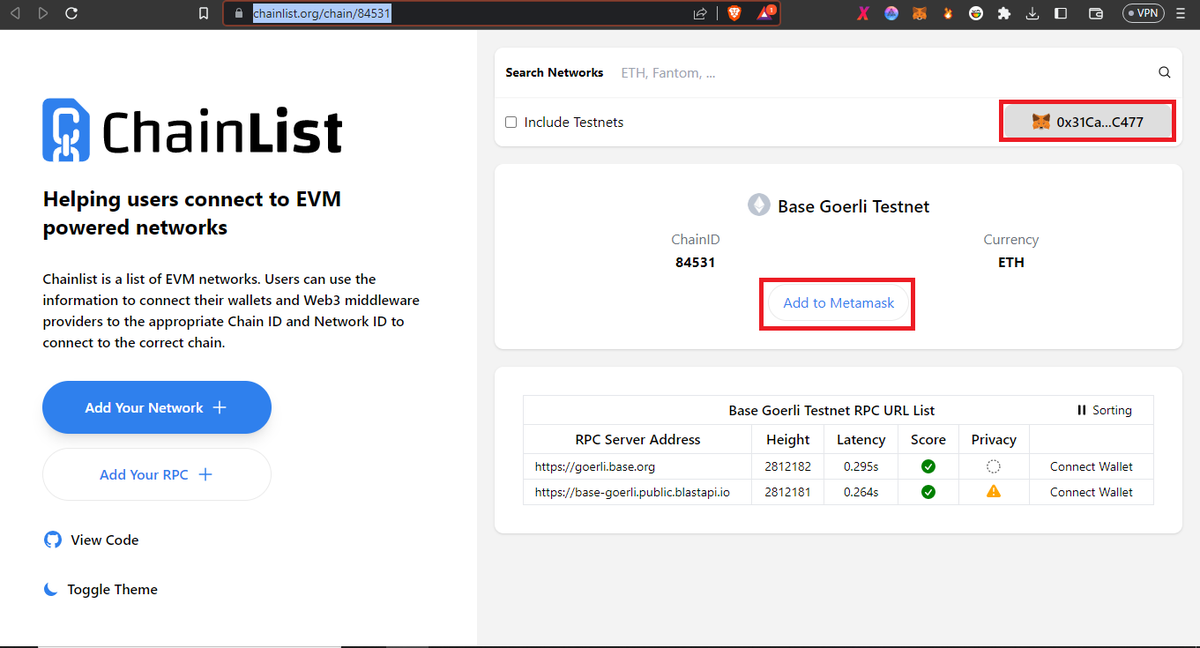Screen dimensions: 1200x648
Task: Open the MetaMask extension icon
Action: 918,13
